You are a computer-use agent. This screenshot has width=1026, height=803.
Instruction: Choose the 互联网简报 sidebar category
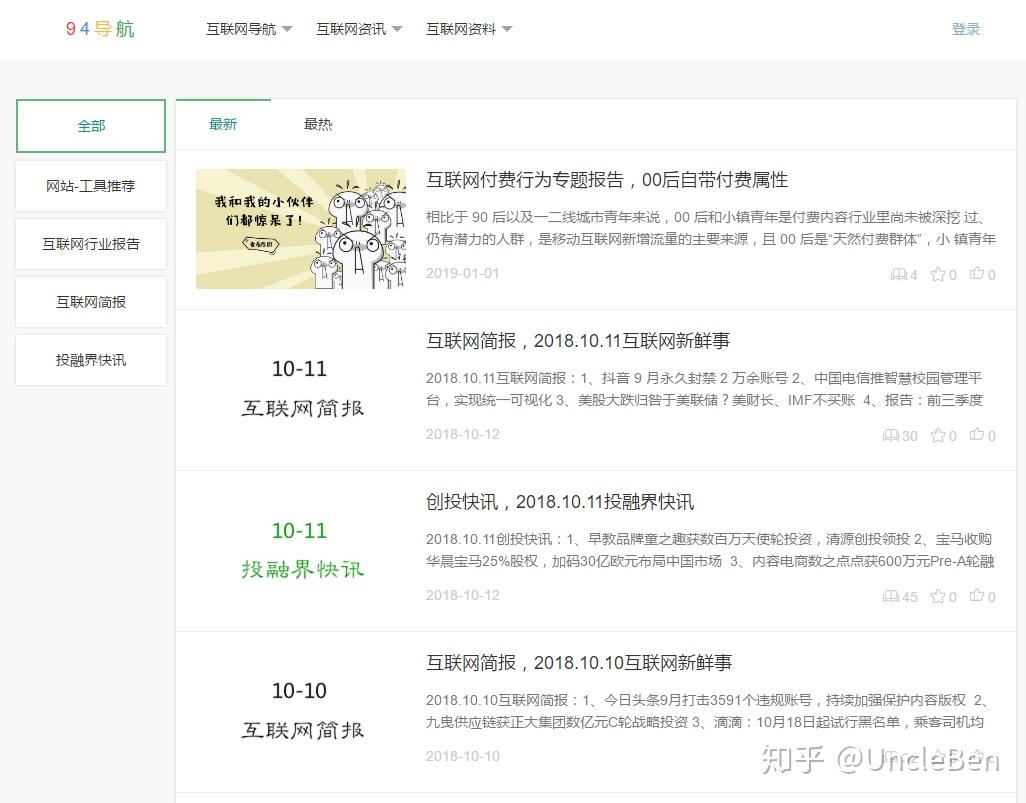tap(91, 302)
